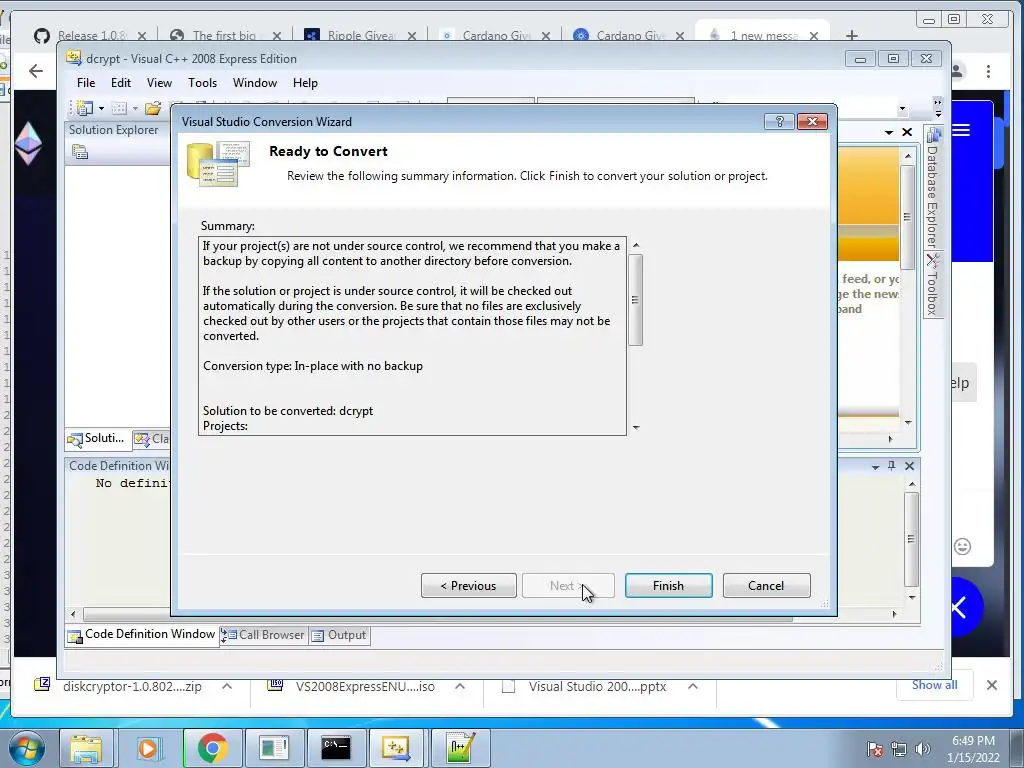Select the Code Definition Window tab
Screen dimensions: 1024x768
141,635
